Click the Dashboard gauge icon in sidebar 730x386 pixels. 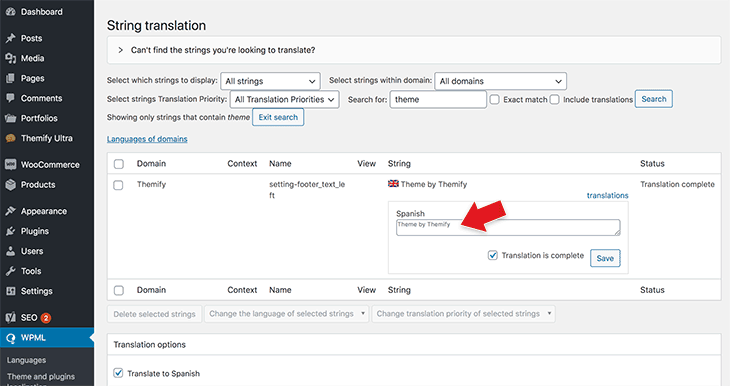click(x=10, y=12)
